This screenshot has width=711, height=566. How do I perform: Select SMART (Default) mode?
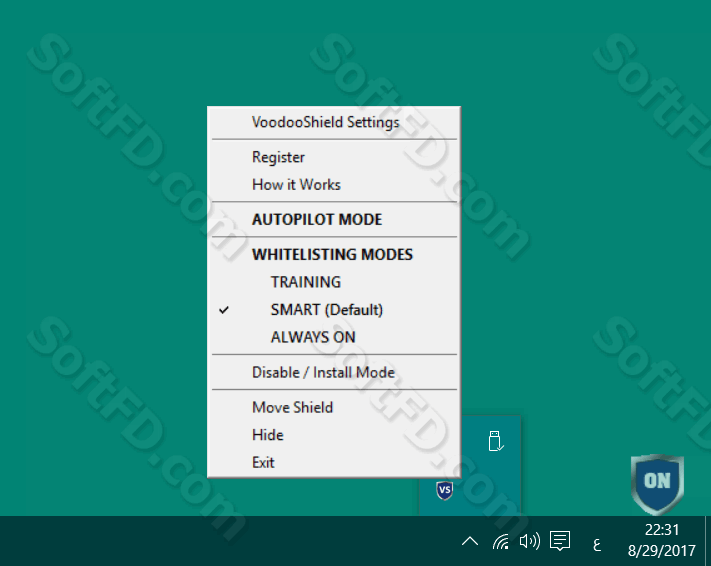click(x=334, y=310)
